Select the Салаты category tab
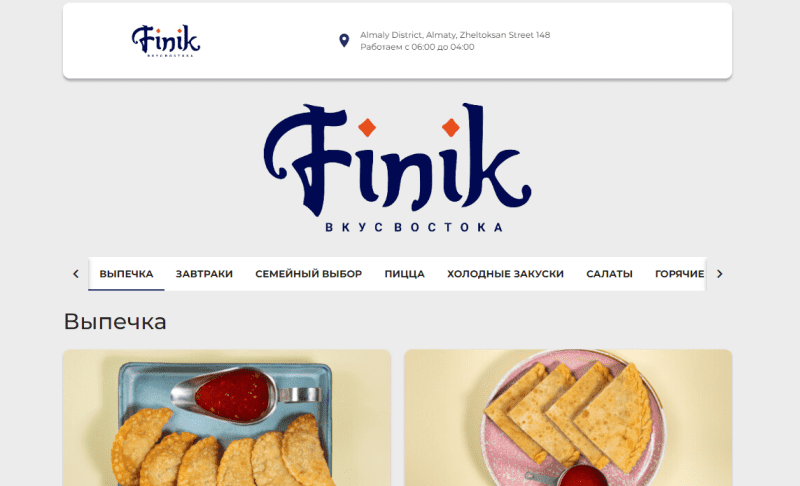Image resolution: width=800 pixels, height=486 pixels. pyautogui.click(x=609, y=274)
